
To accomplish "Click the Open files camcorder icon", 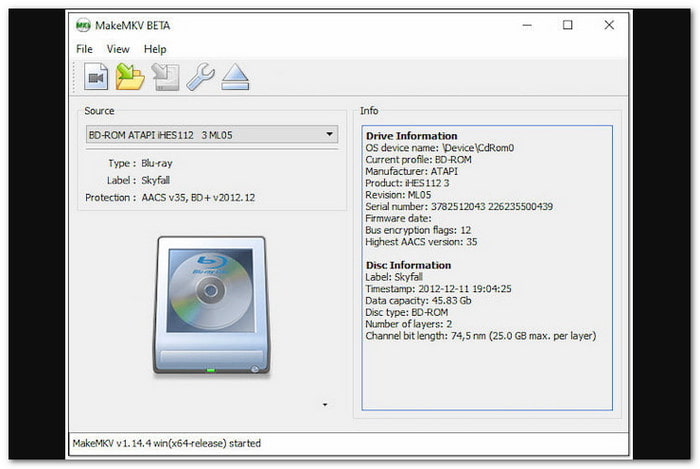I will (x=96, y=76).
